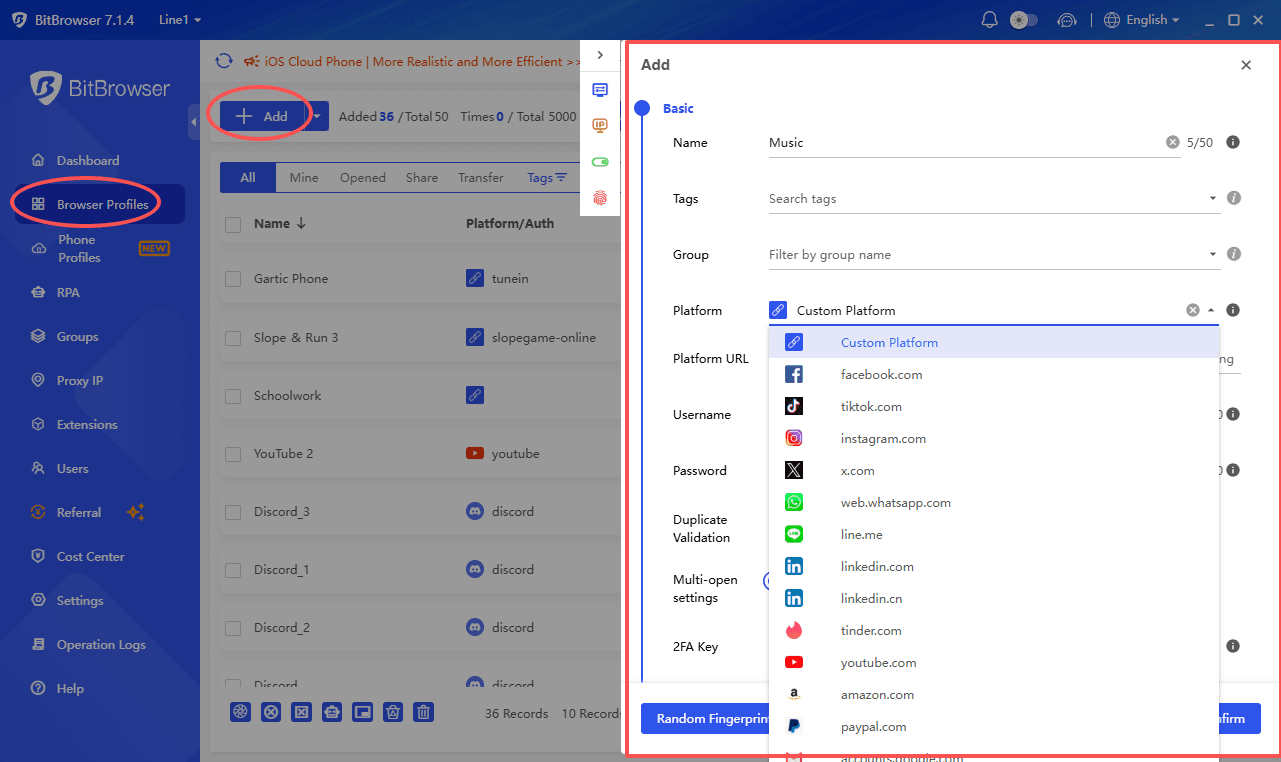Open the Search tags dropdown
Screen dimensions: 1281x762
pyautogui.click(x=994, y=199)
